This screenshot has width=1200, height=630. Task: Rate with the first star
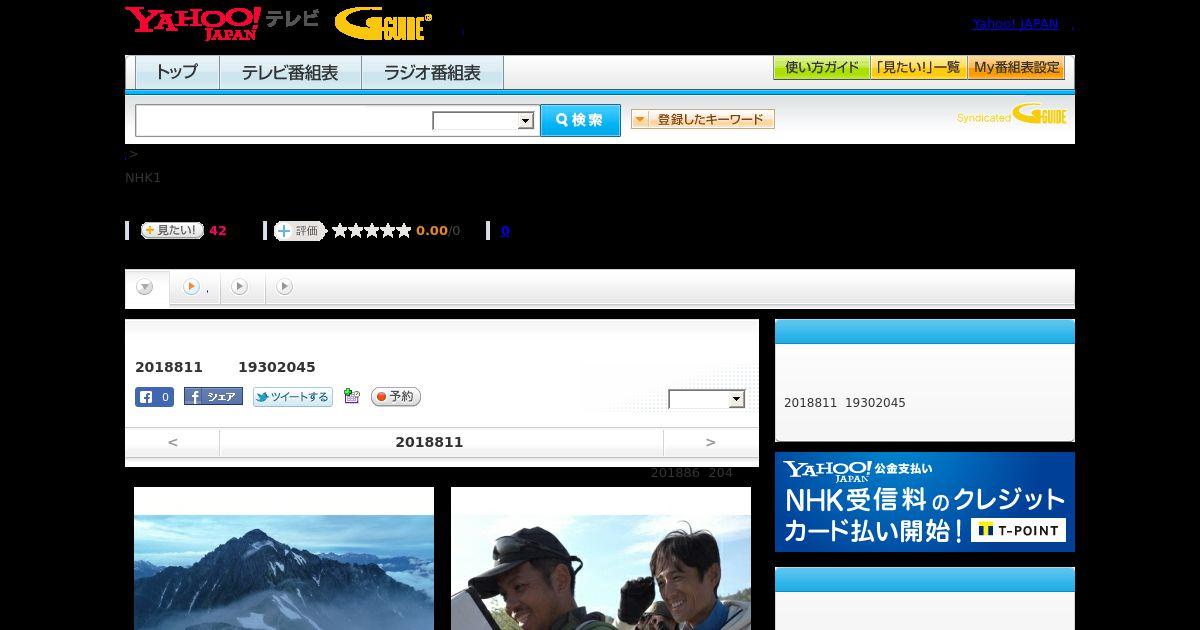click(x=340, y=231)
